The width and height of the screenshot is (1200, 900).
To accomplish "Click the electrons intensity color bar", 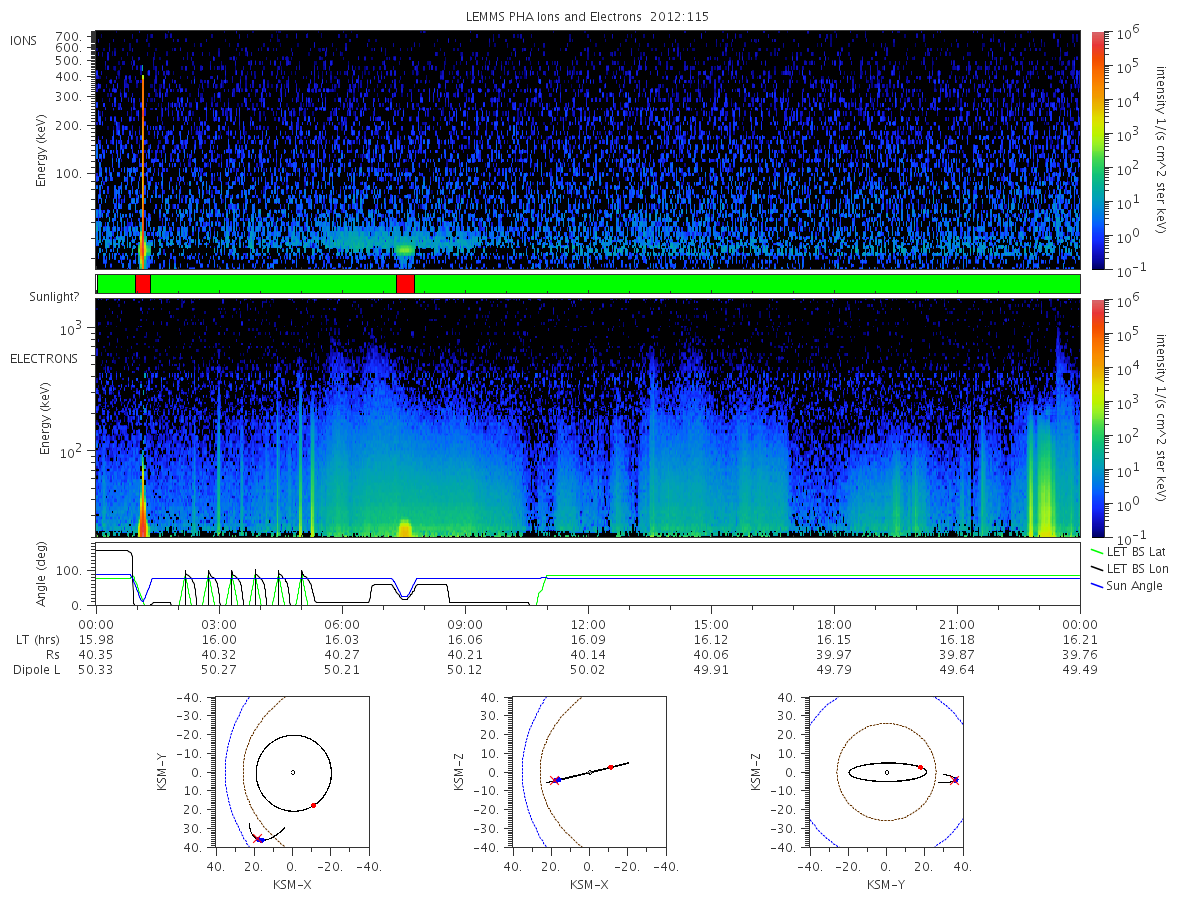I will point(1097,417).
